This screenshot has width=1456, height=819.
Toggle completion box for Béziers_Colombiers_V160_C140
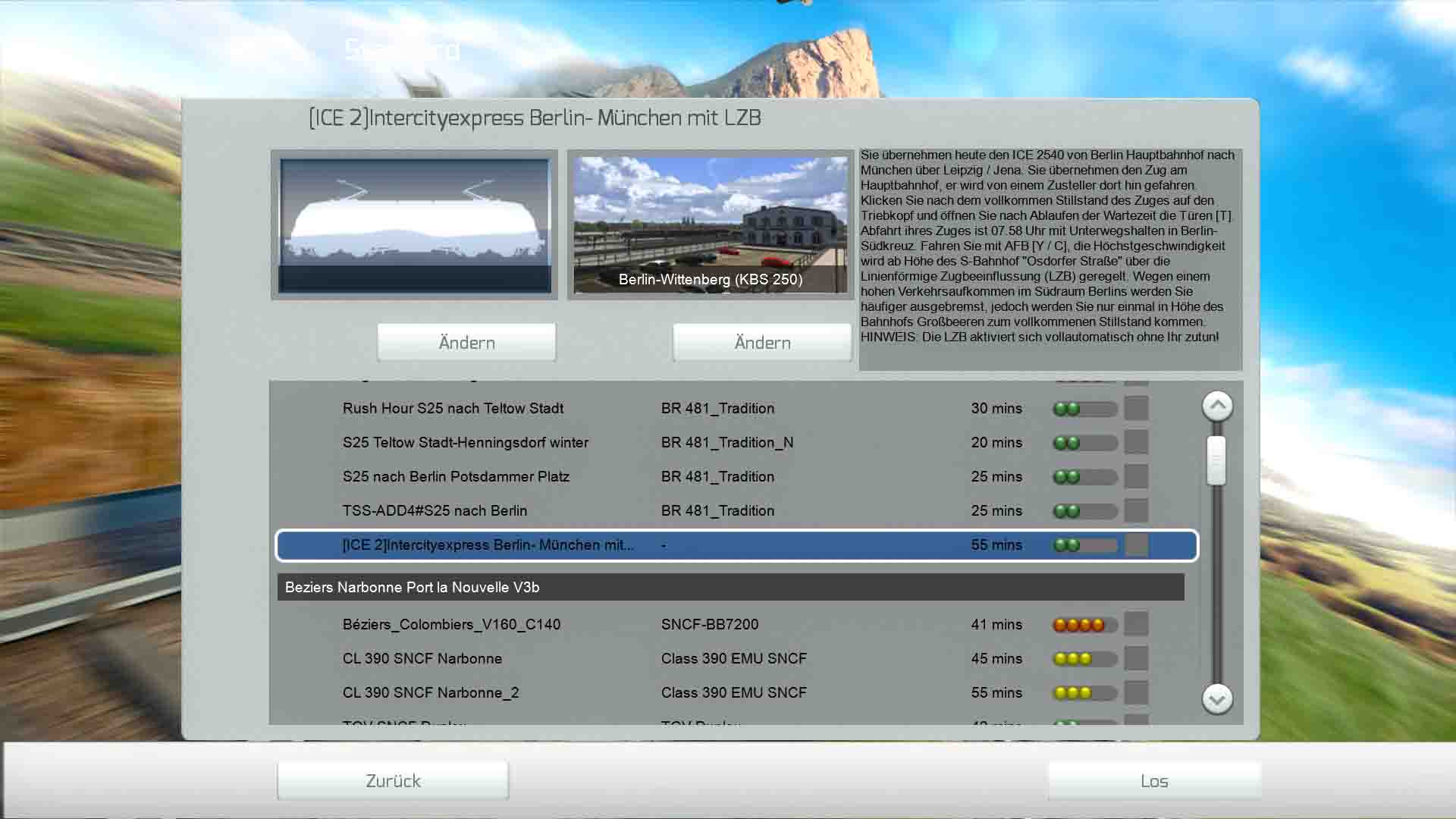(x=1136, y=625)
